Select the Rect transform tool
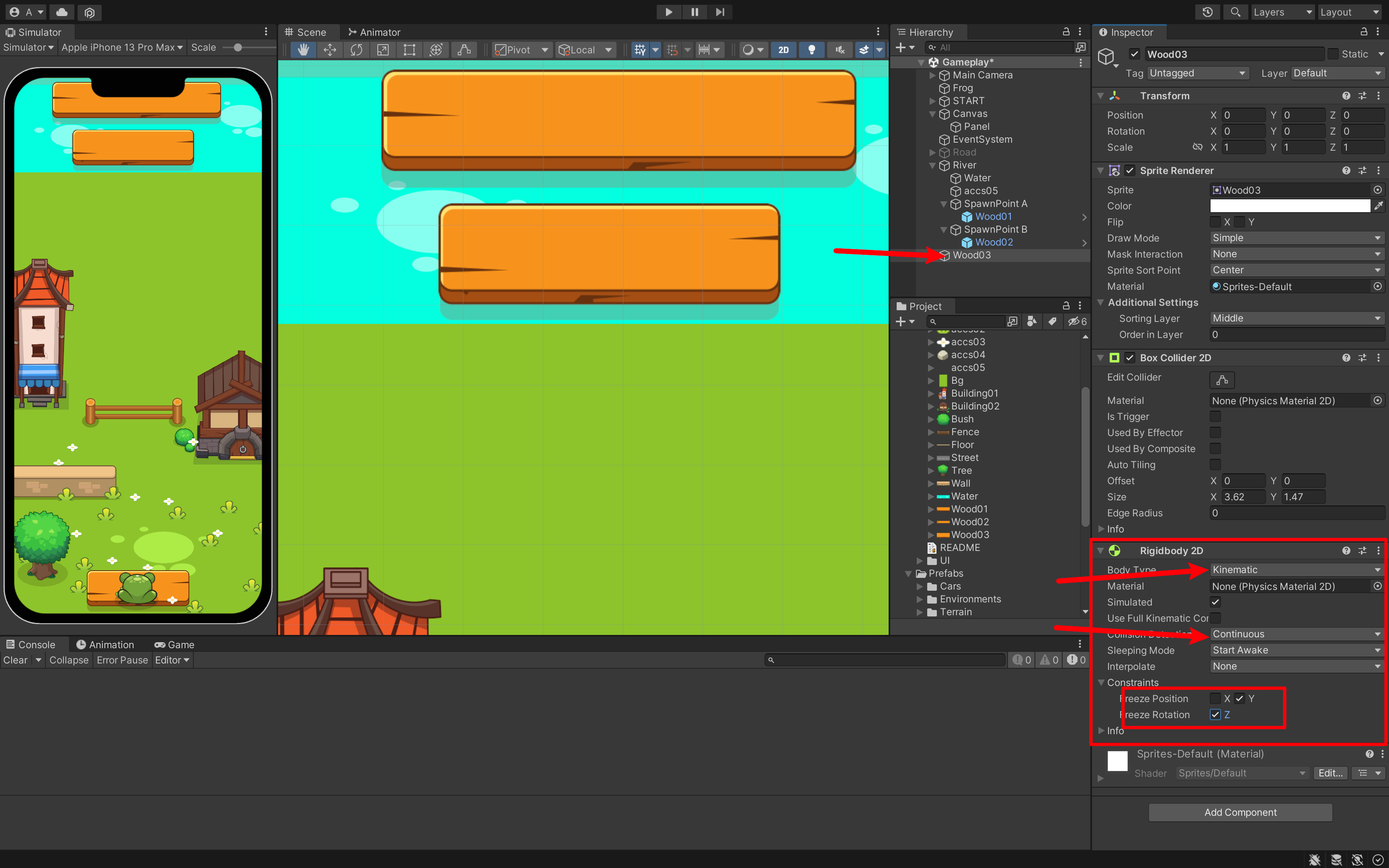Viewport: 1389px width, 868px height. [409, 50]
